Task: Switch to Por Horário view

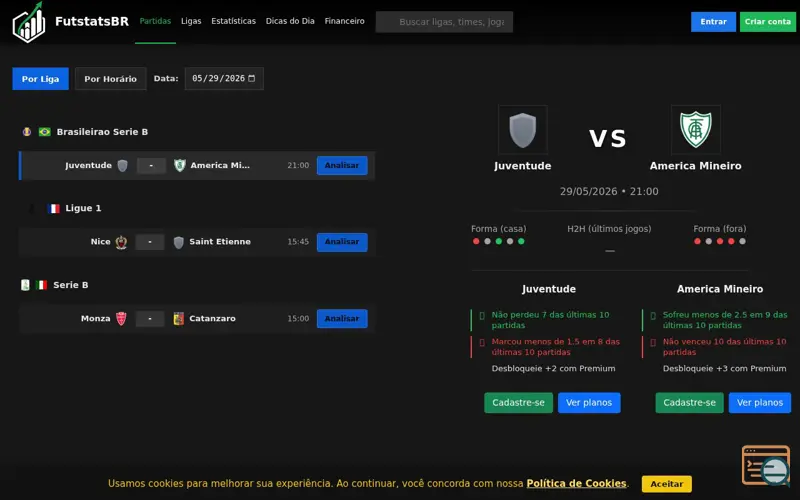Action: [111, 79]
